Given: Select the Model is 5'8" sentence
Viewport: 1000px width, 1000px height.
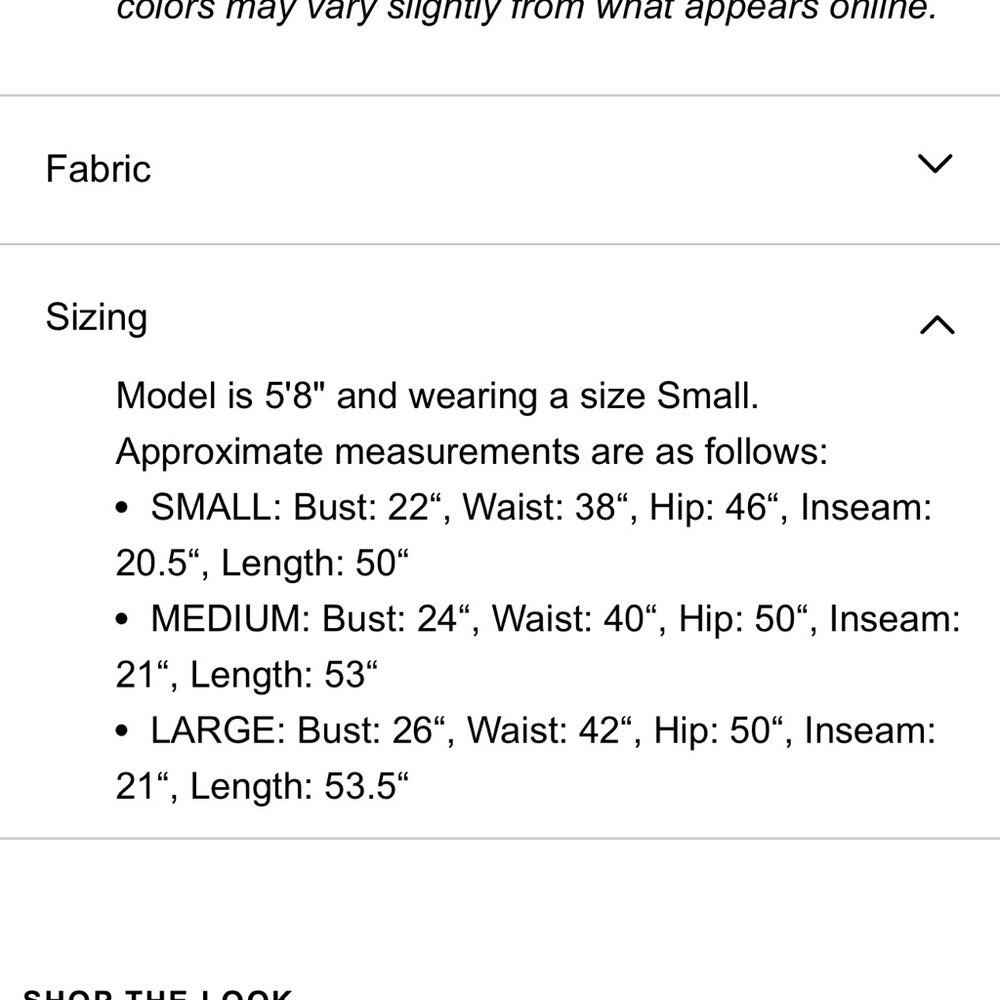Looking at the screenshot, I should [438, 395].
